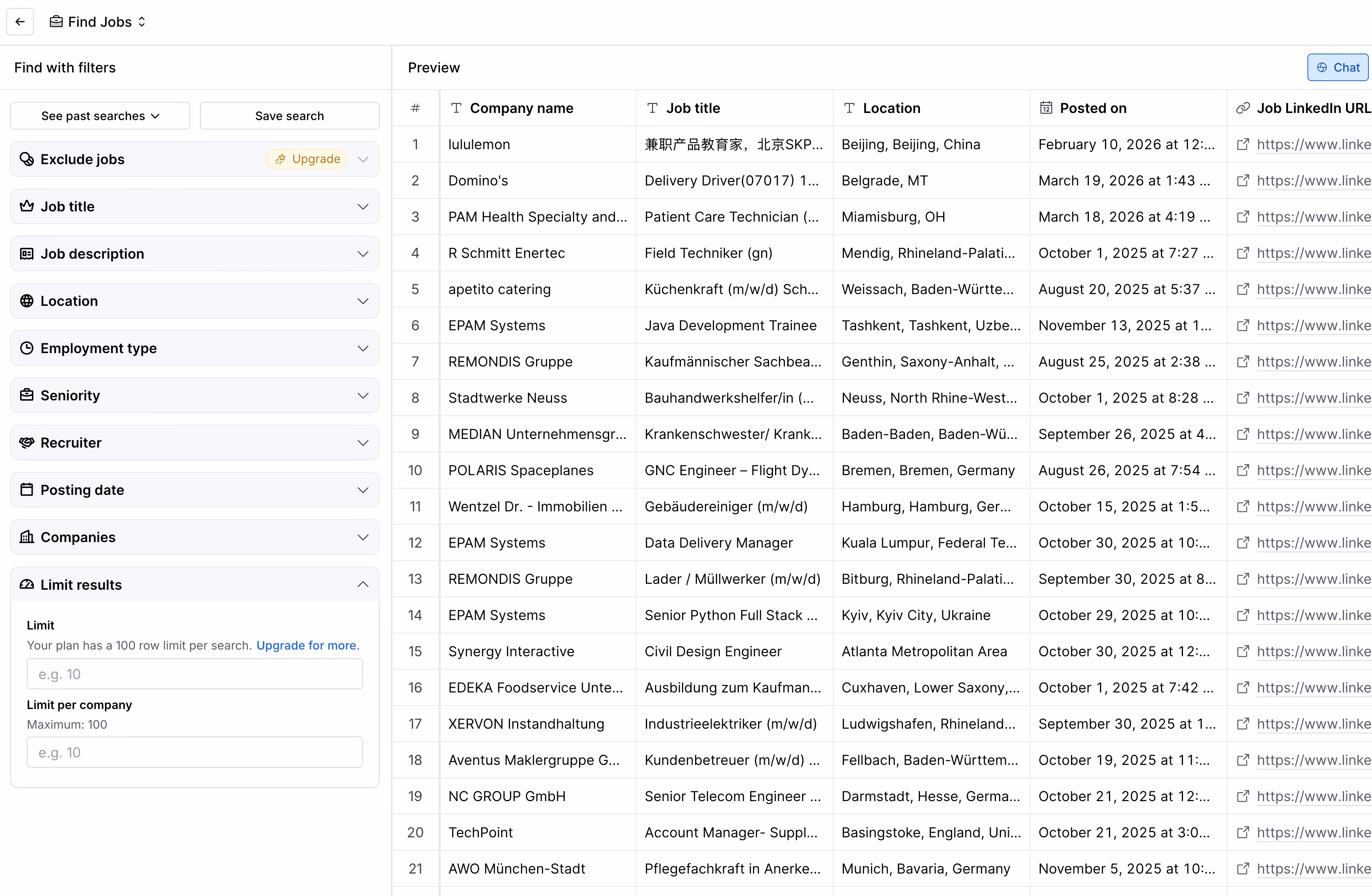
Task: Click the Location column header
Action: coord(932,108)
